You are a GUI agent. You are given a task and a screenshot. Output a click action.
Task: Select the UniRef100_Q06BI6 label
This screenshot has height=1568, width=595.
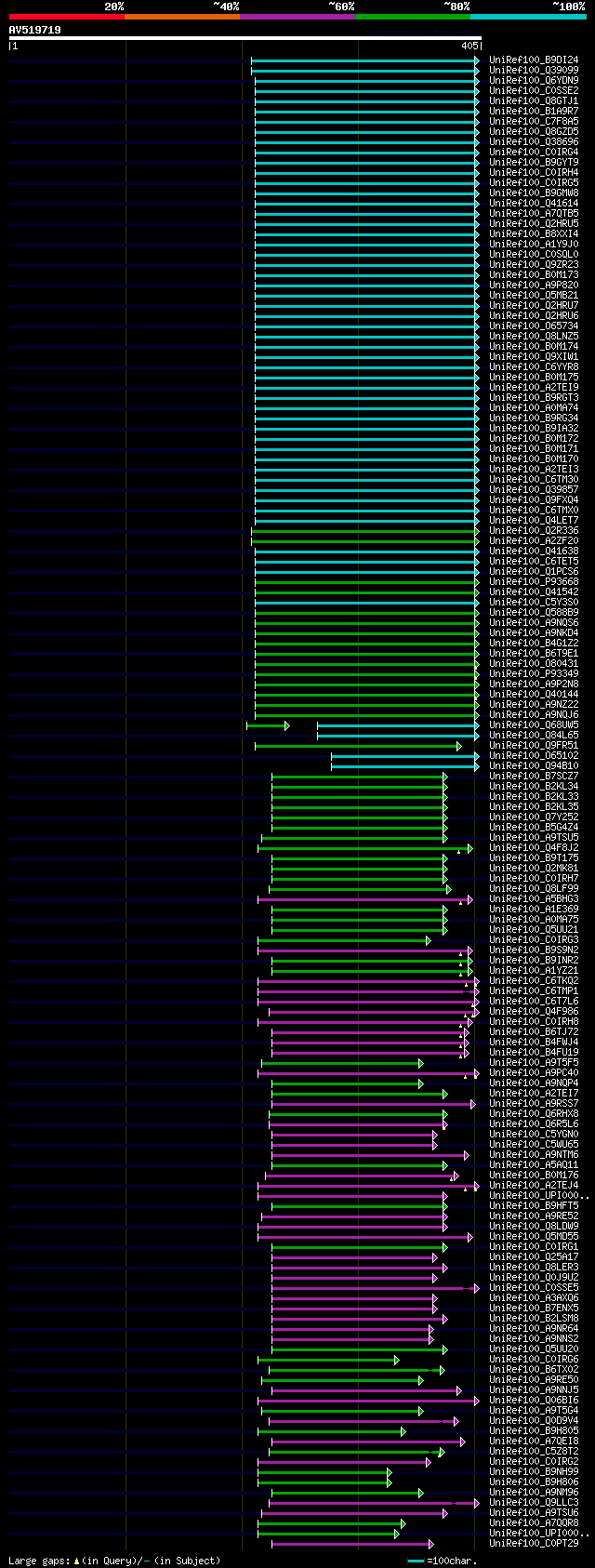pos(534,1400)
